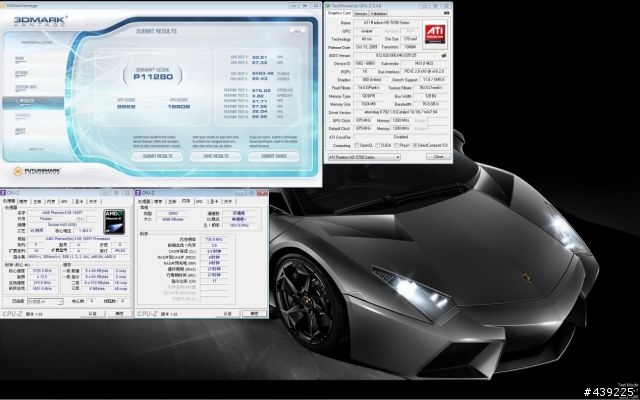The width and height of the screenshot is (640, 400).
Task: Click the CPU-Z processor window title icon
Action: [4, 193]
